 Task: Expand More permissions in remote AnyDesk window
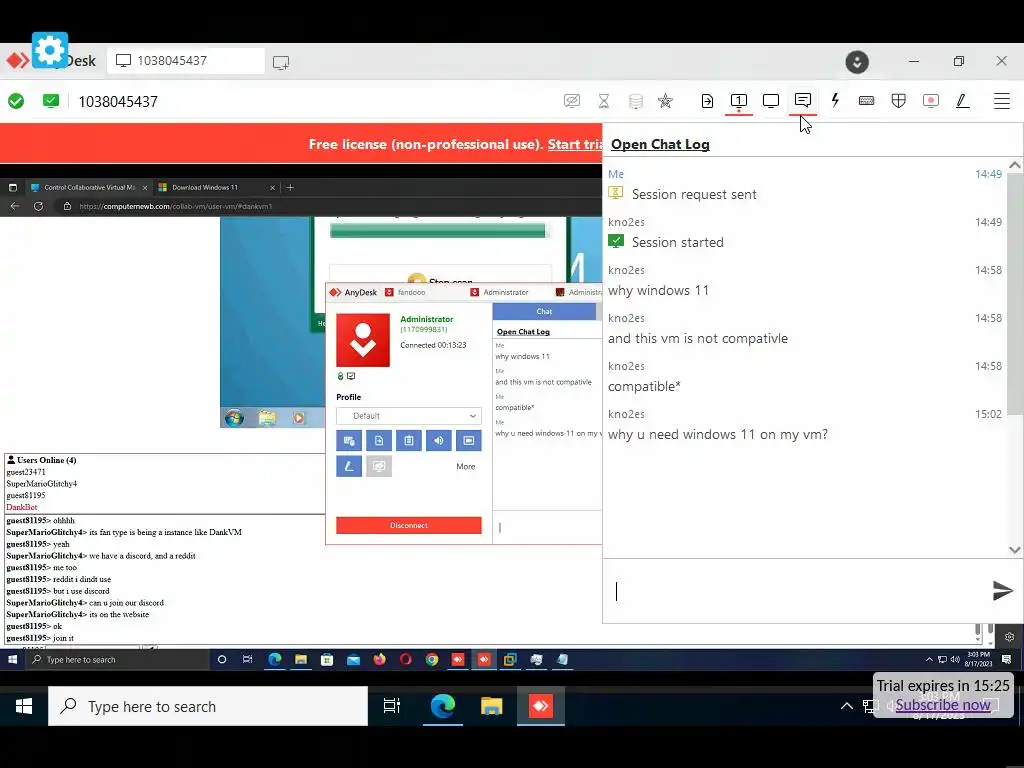tap(466, 466)
